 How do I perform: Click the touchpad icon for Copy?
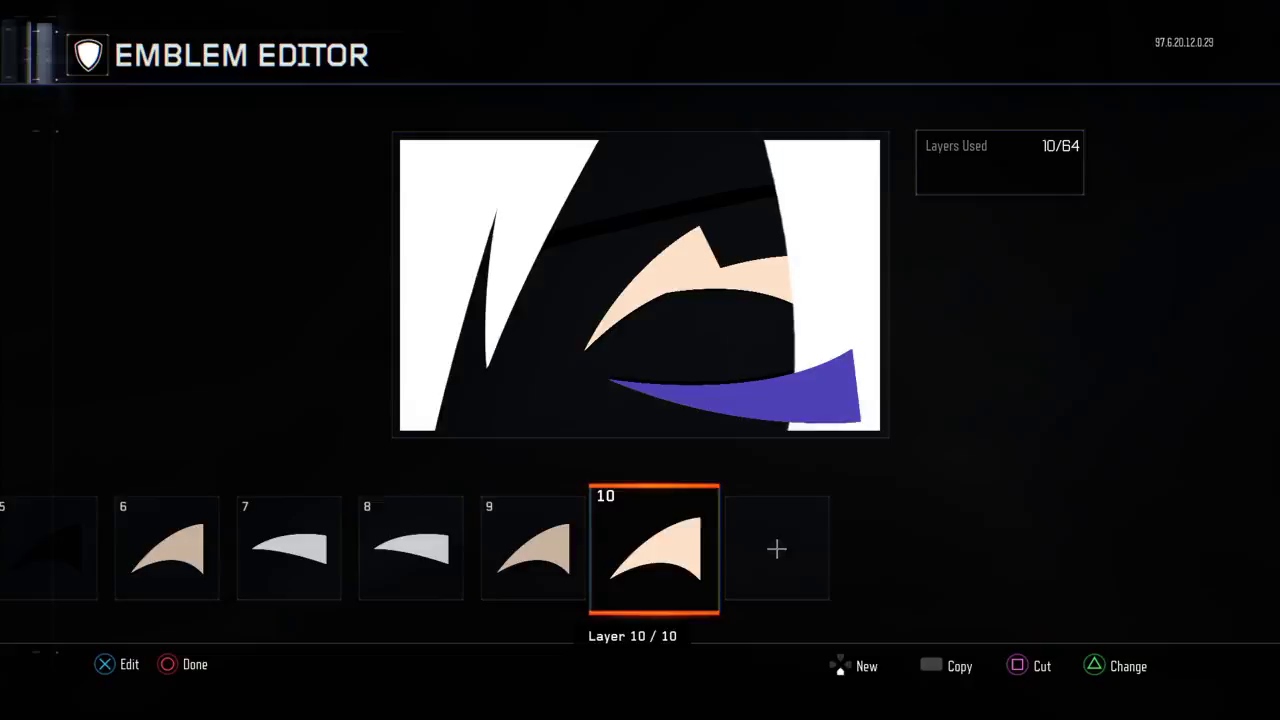(x=931, y=665)
